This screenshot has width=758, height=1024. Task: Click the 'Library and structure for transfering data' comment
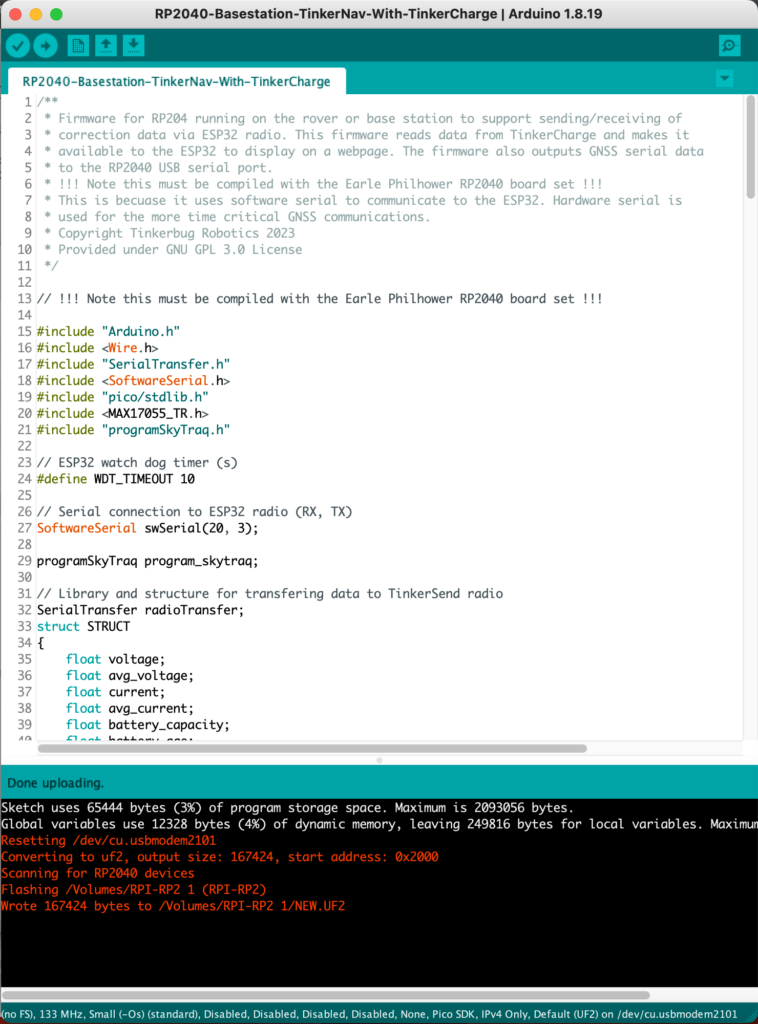tap(270, 593)
